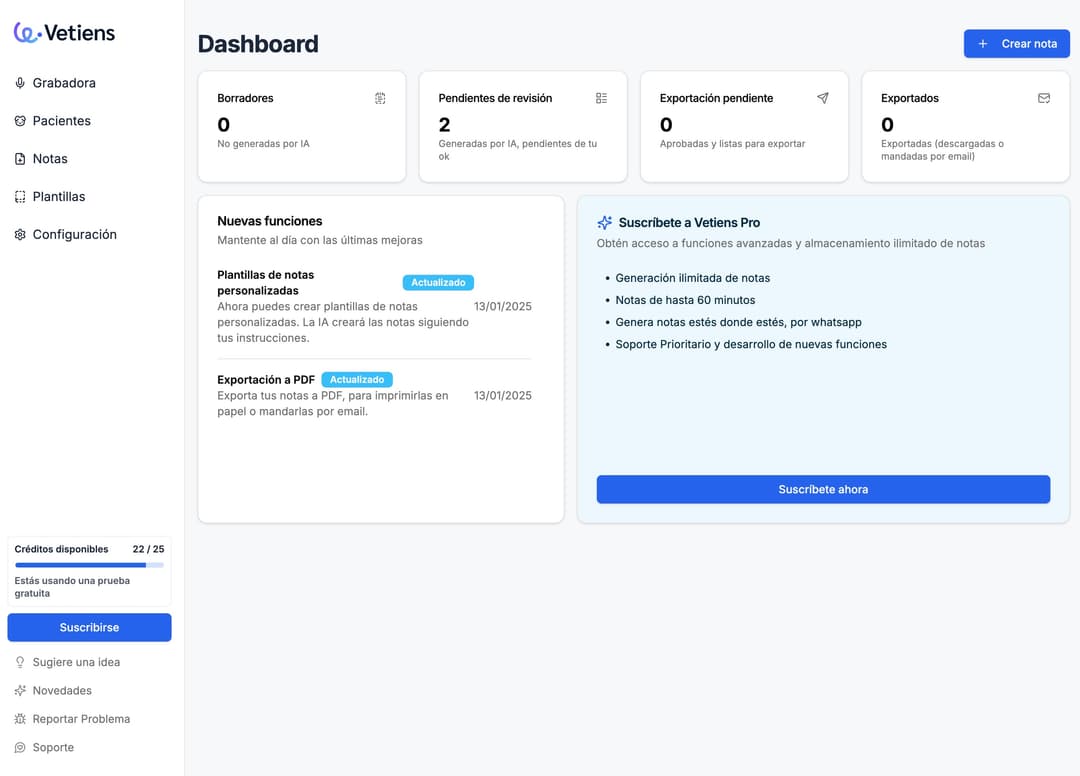Click the Exportados envelope icon
The height and width of the screenshot is (776, 1080).
(x=1043, y=98)
